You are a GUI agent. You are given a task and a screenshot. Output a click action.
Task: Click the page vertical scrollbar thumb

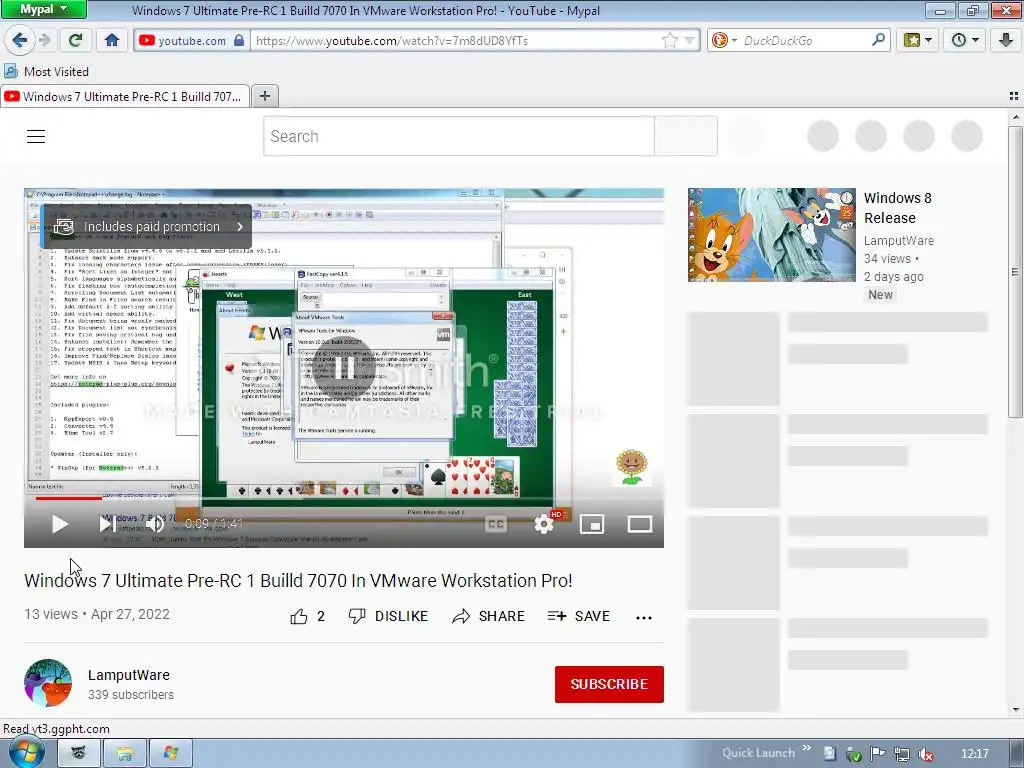coord(1015,271)
